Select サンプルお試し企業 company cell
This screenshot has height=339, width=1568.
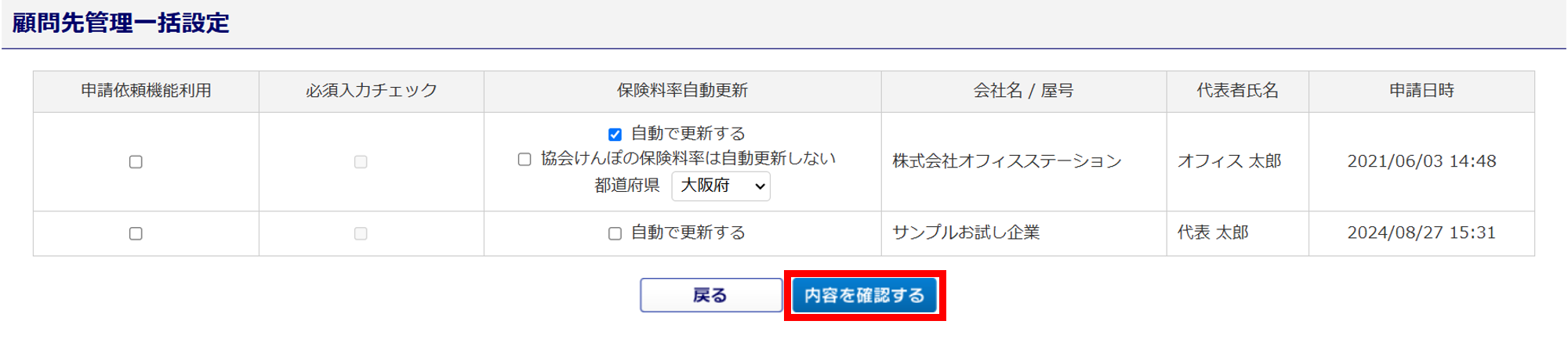coord(1024,233)
